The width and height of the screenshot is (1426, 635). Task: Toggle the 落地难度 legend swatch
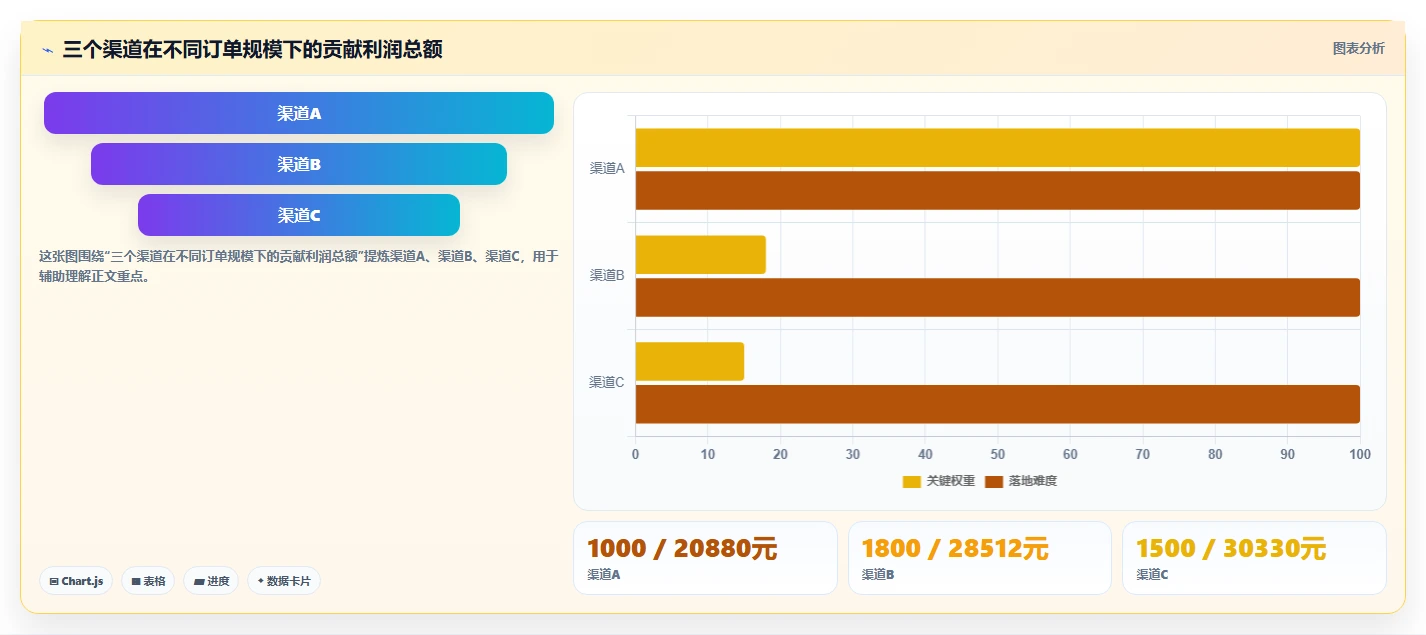click(x=994, y=481)
